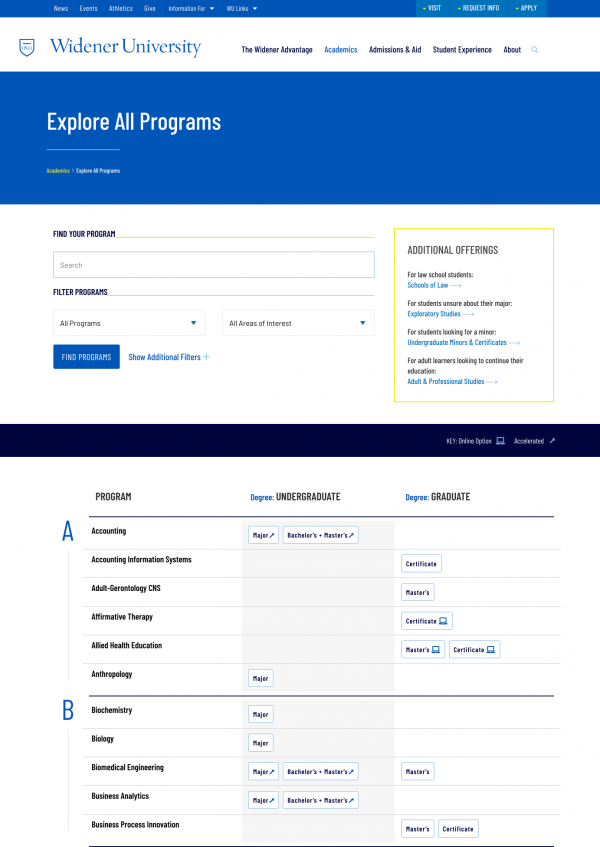Viewport: 600px width, 847px height.
Task: Click the Anthropology program name
Action: [112, 674]
